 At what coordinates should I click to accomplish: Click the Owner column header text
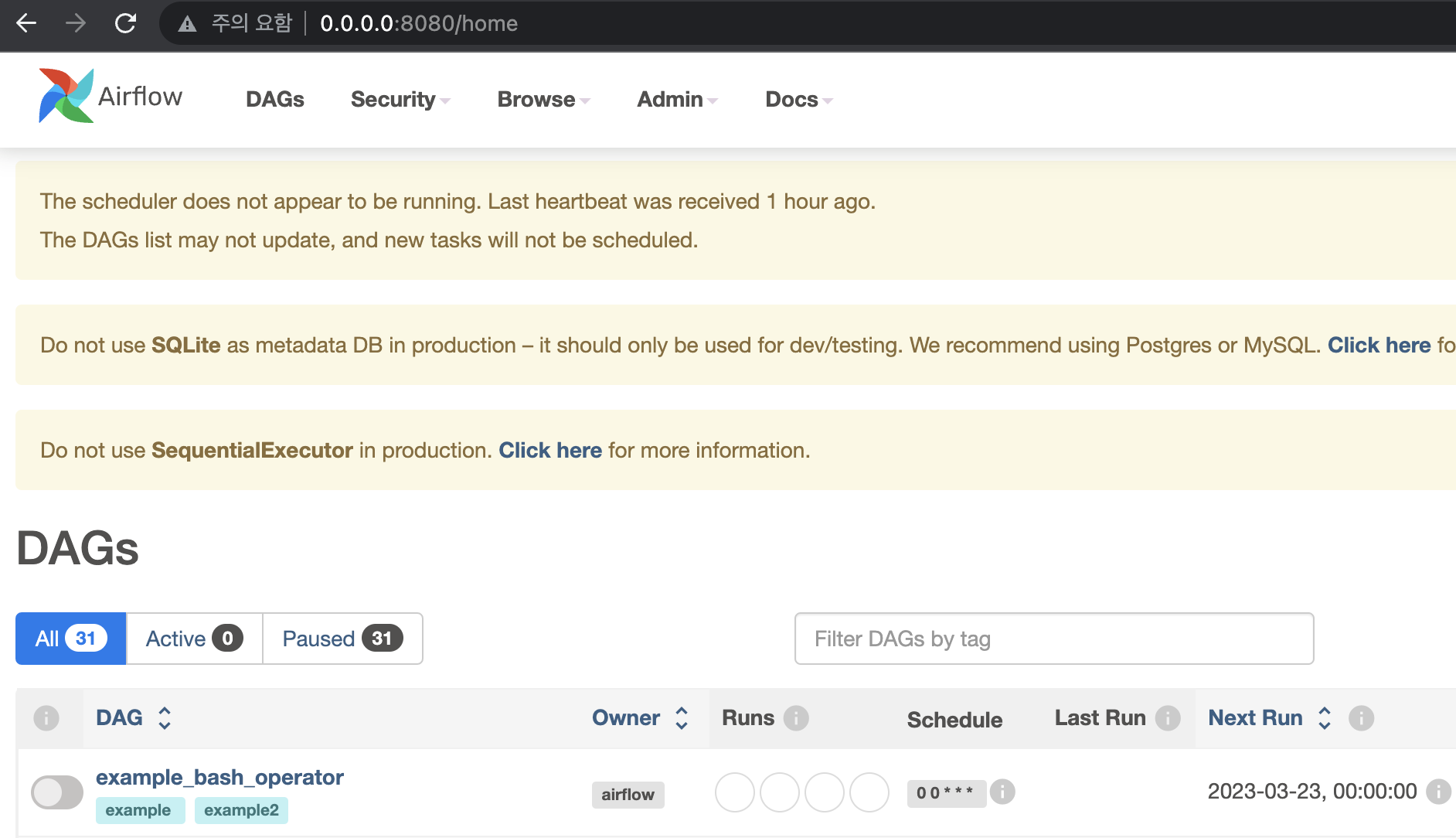[x=626, y=718]
